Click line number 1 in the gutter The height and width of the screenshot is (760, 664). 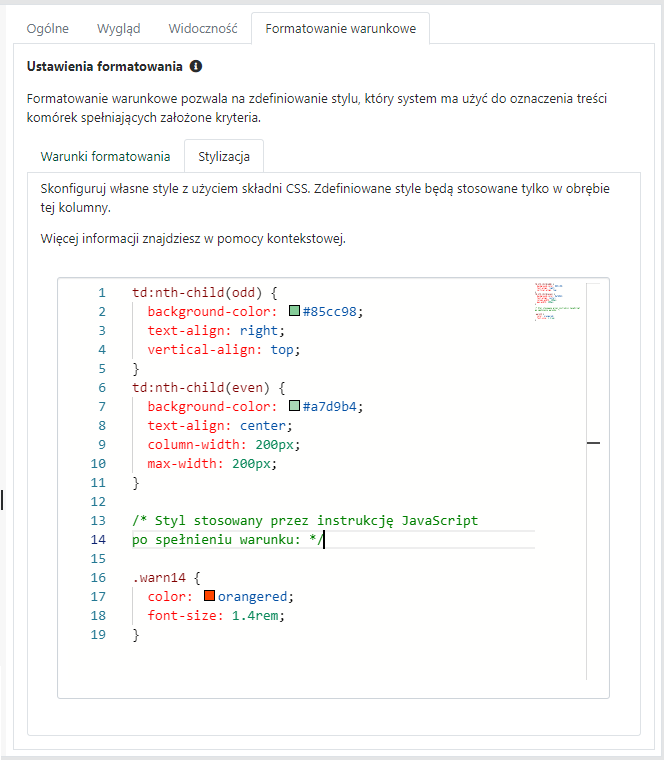tap(102, 293)
